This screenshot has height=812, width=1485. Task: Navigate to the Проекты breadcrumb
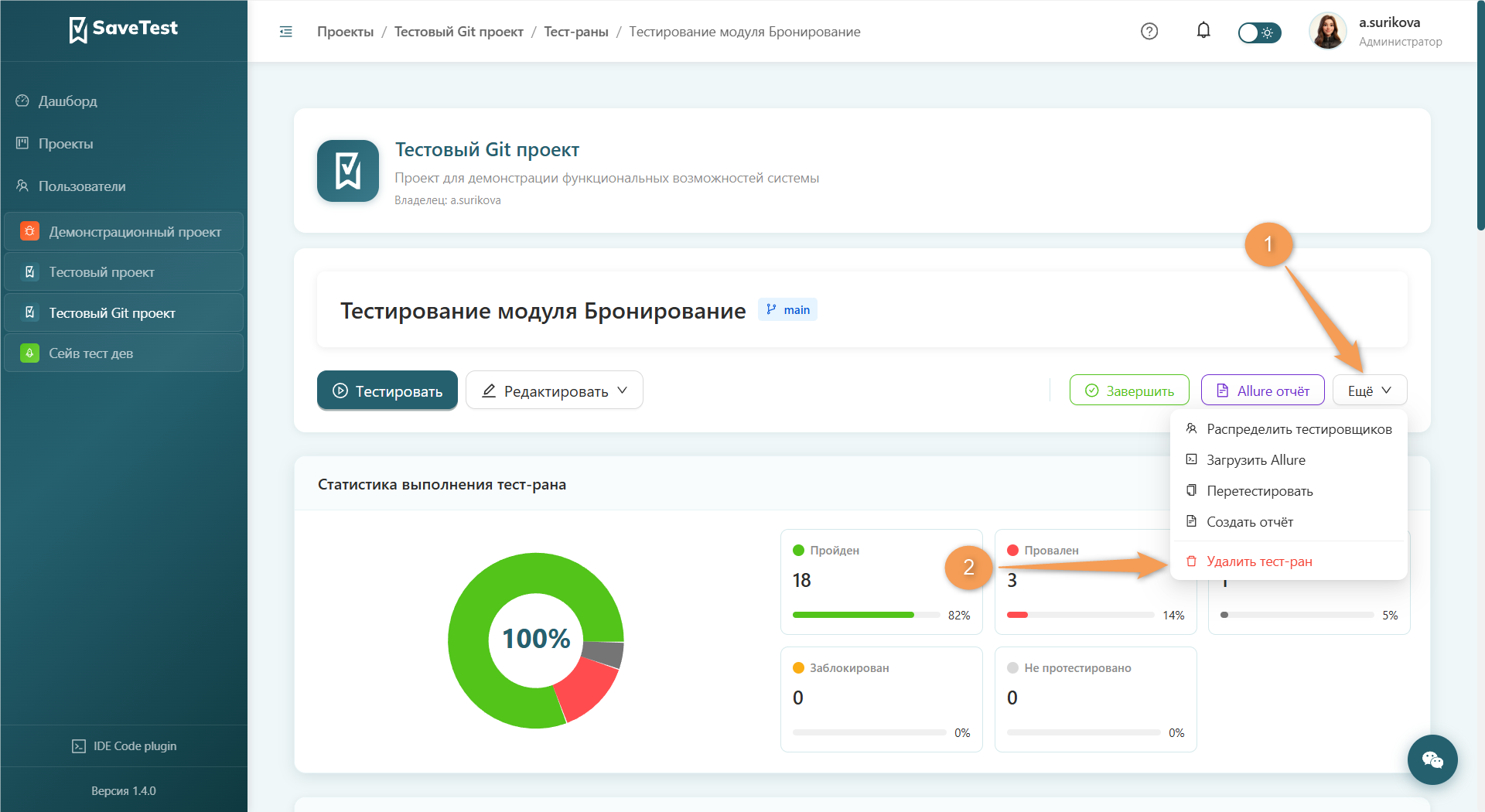(345, 32)
